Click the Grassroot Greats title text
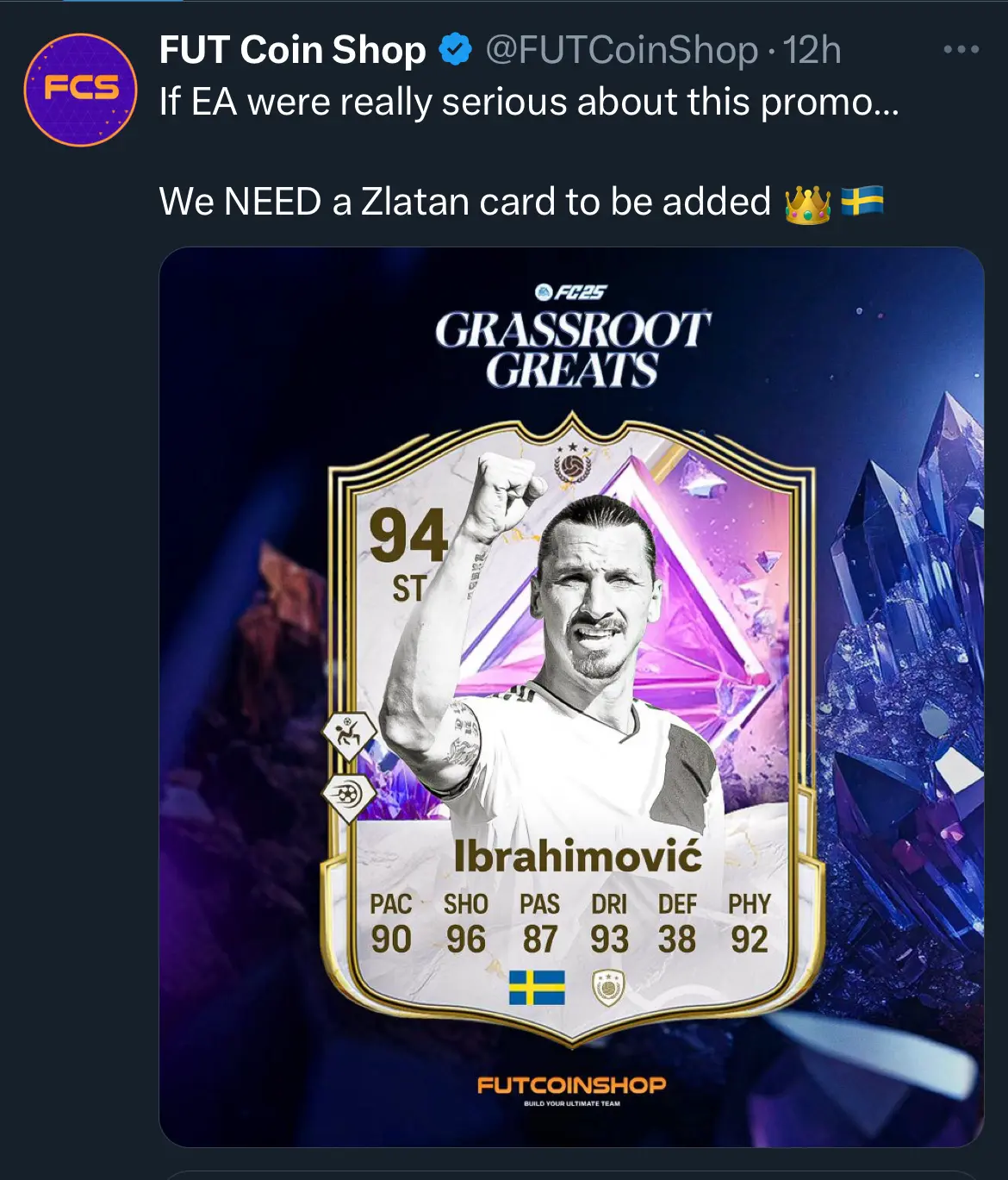1008x1180 pixels. [573, 350]
